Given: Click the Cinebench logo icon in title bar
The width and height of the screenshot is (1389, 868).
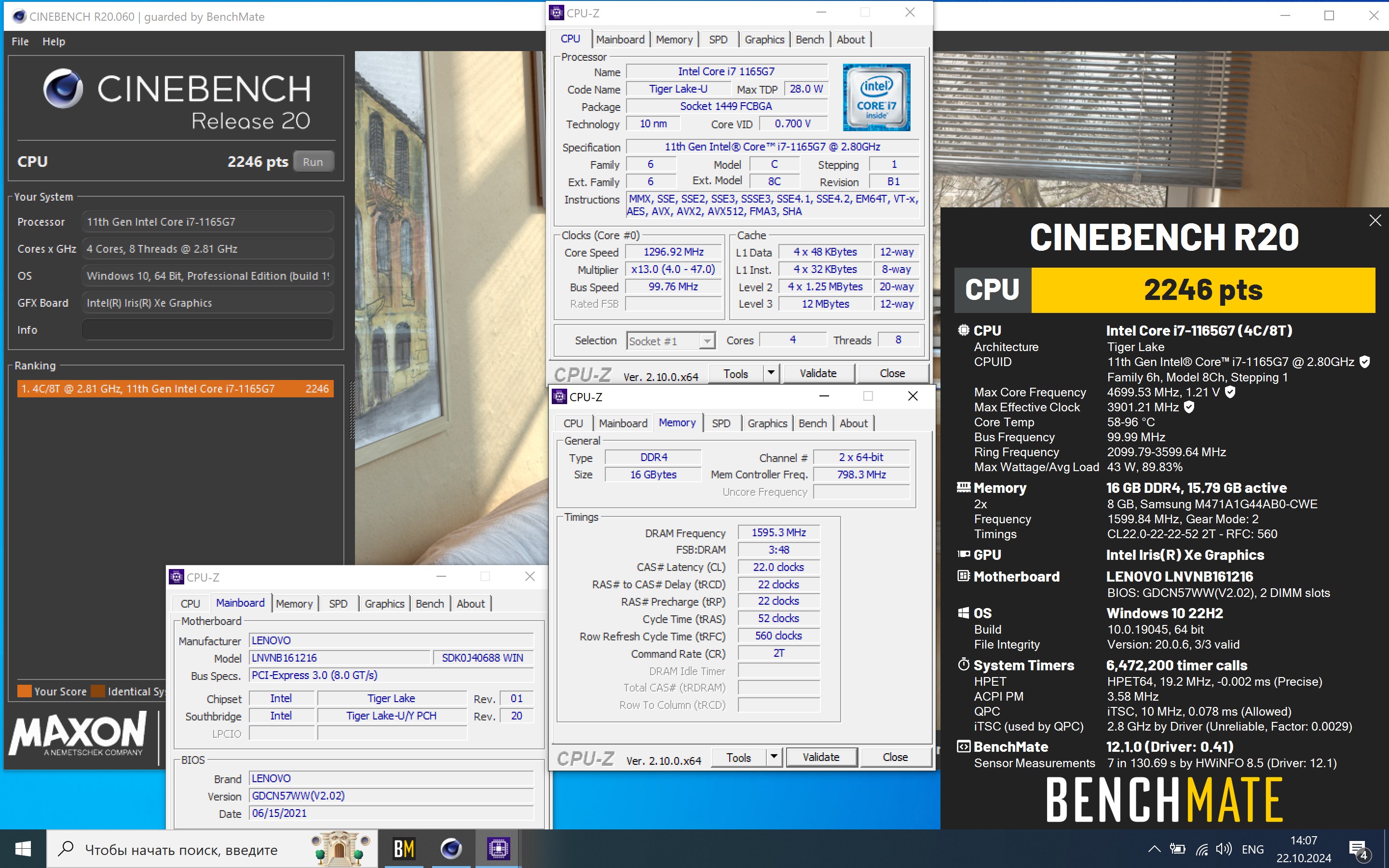Looking at the screenshot, I should tap(19, 16).
